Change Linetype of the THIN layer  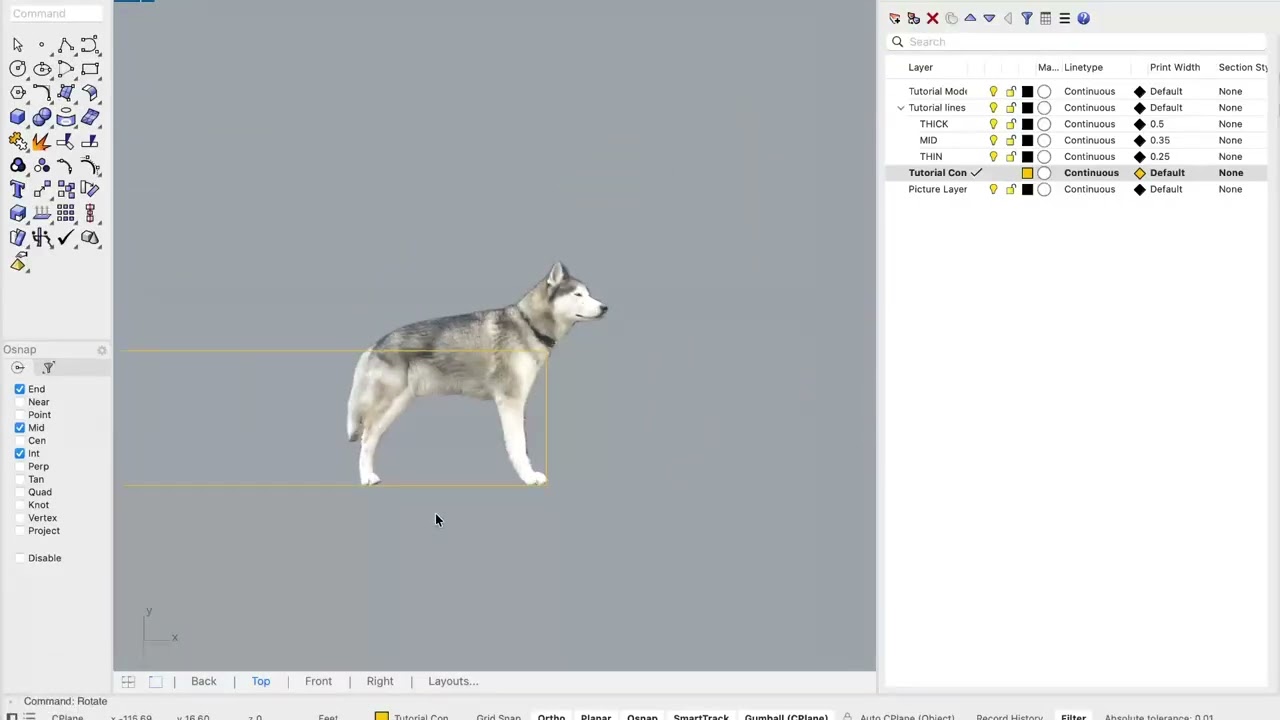tap(1089, 157)
